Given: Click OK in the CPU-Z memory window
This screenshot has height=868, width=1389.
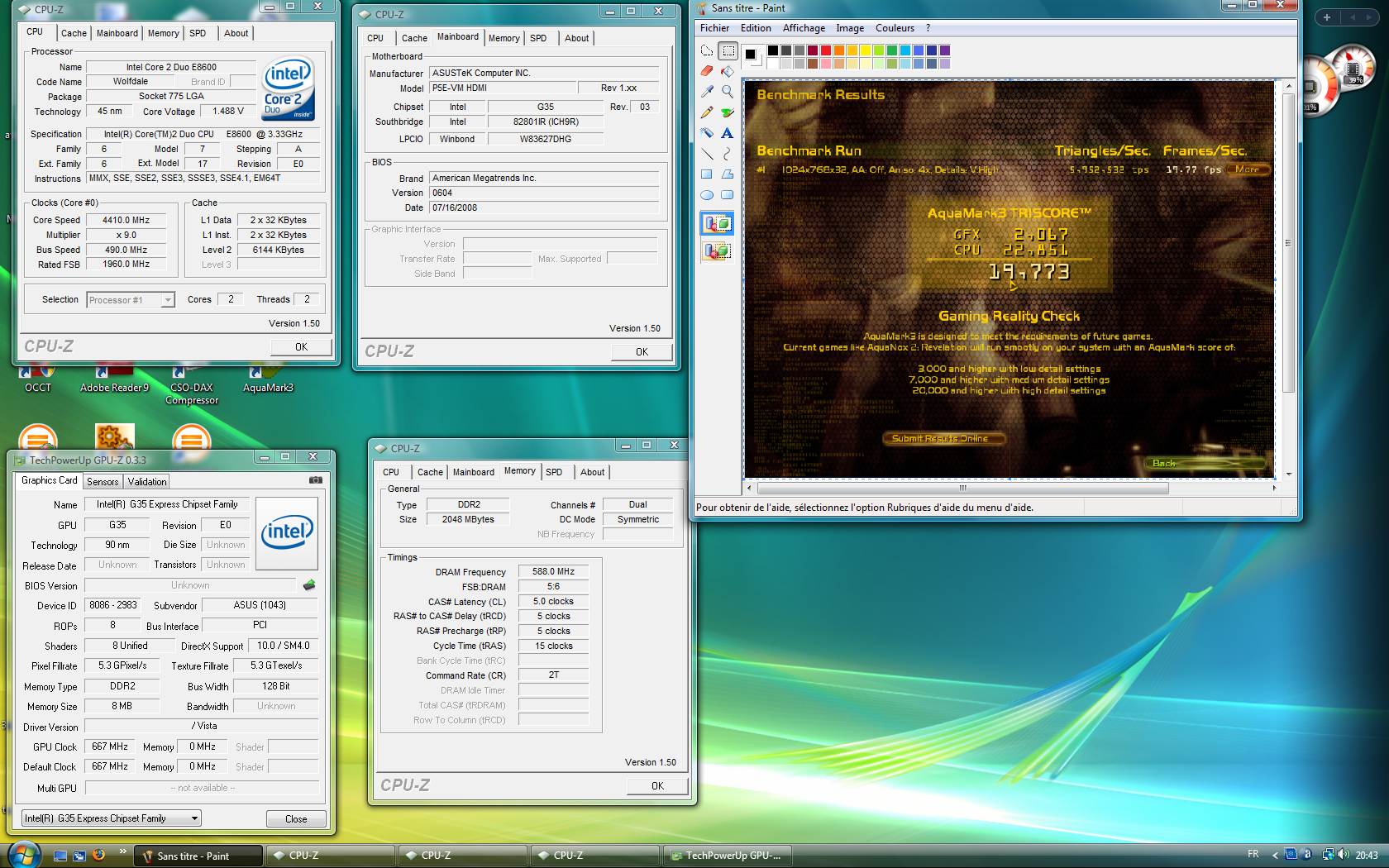Looking at the screenshot, I should coord(657,786).
